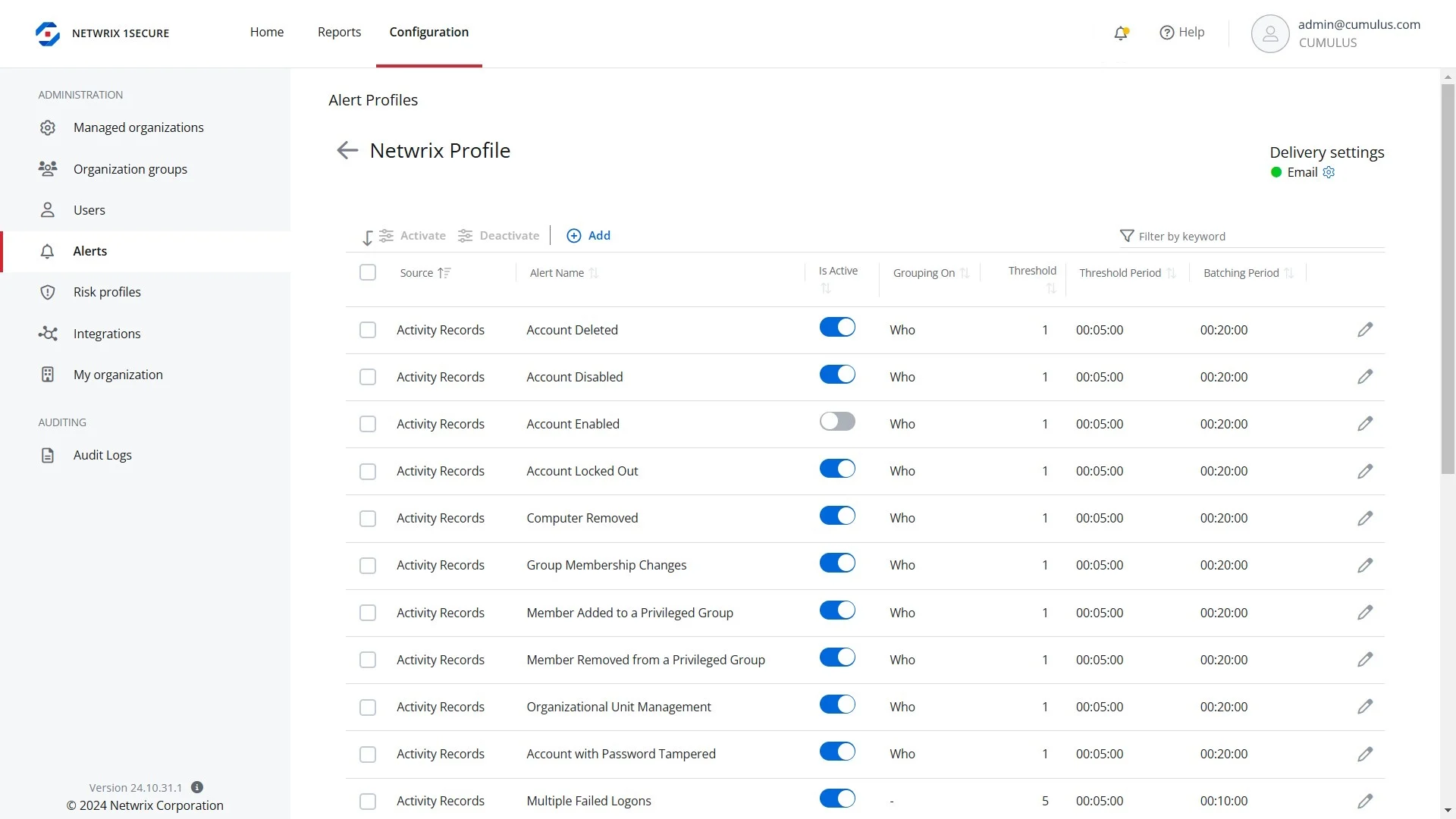Image resolution: width=1456 pixels, height=819 pixels.
Task: Click the Netwrix 1Secure logo
Action: pyautogui.click(x=102, y=33)
